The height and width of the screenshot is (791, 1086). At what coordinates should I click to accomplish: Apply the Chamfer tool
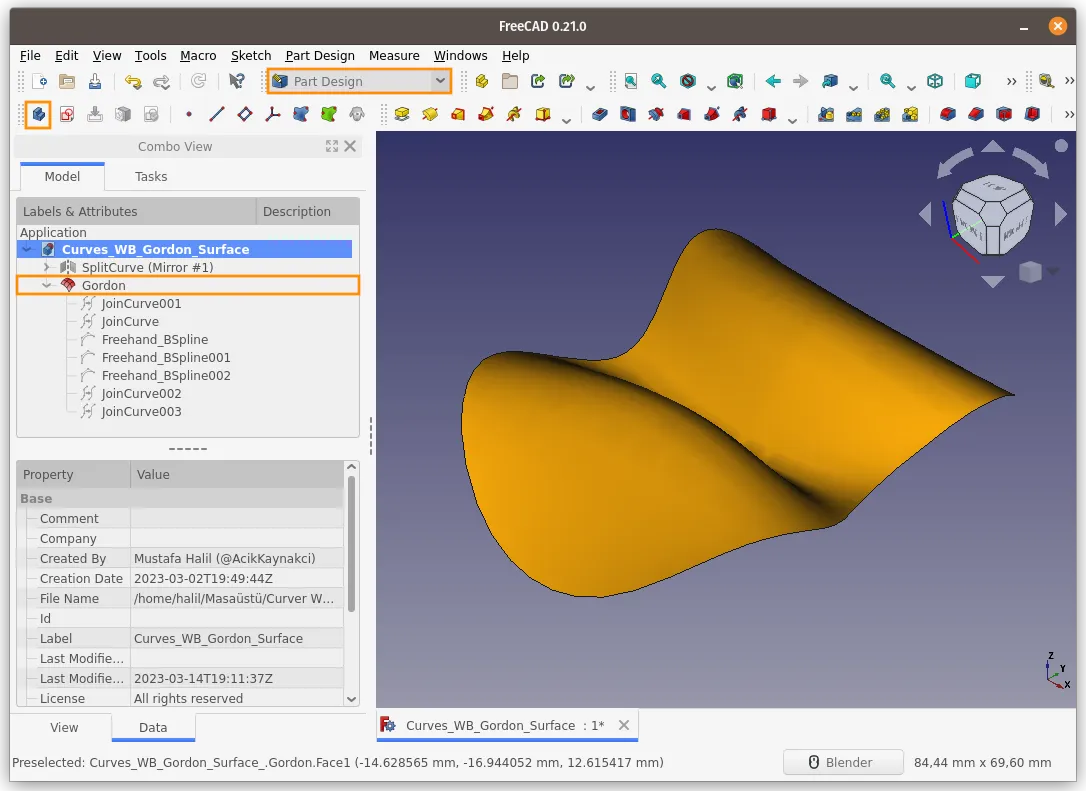click(x=976, y=114)
